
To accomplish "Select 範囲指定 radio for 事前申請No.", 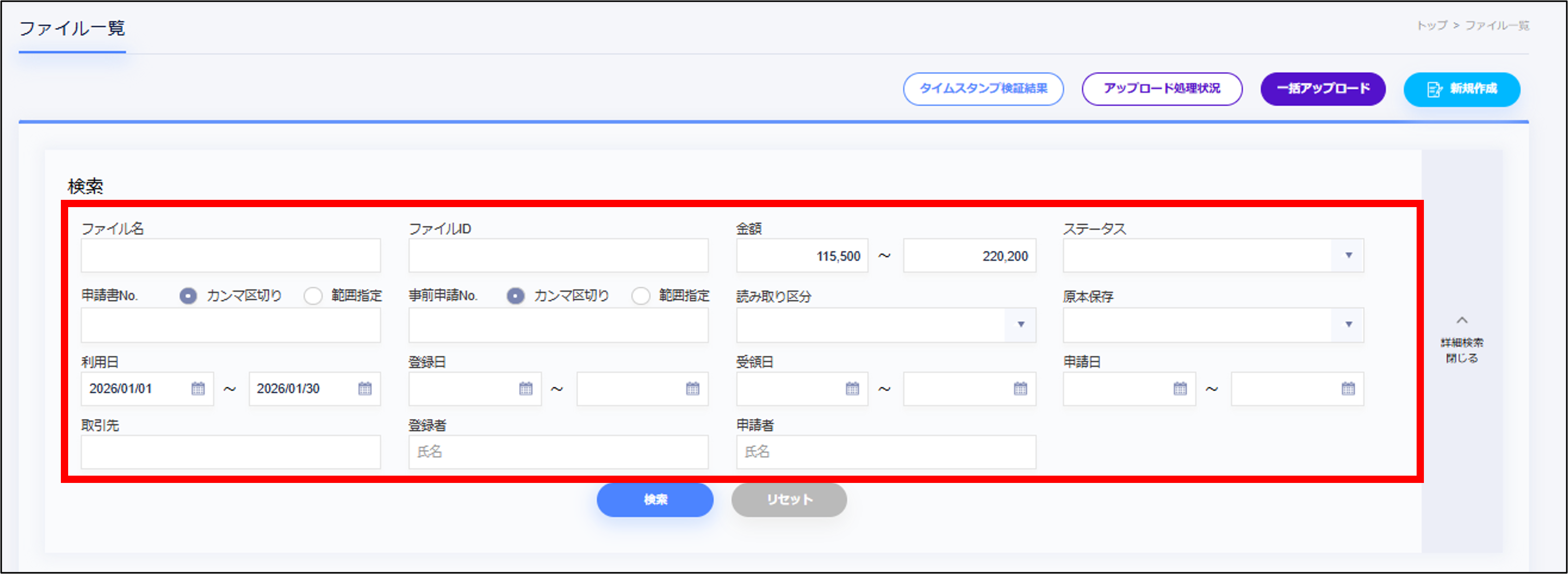I will (x=640, y=296).
